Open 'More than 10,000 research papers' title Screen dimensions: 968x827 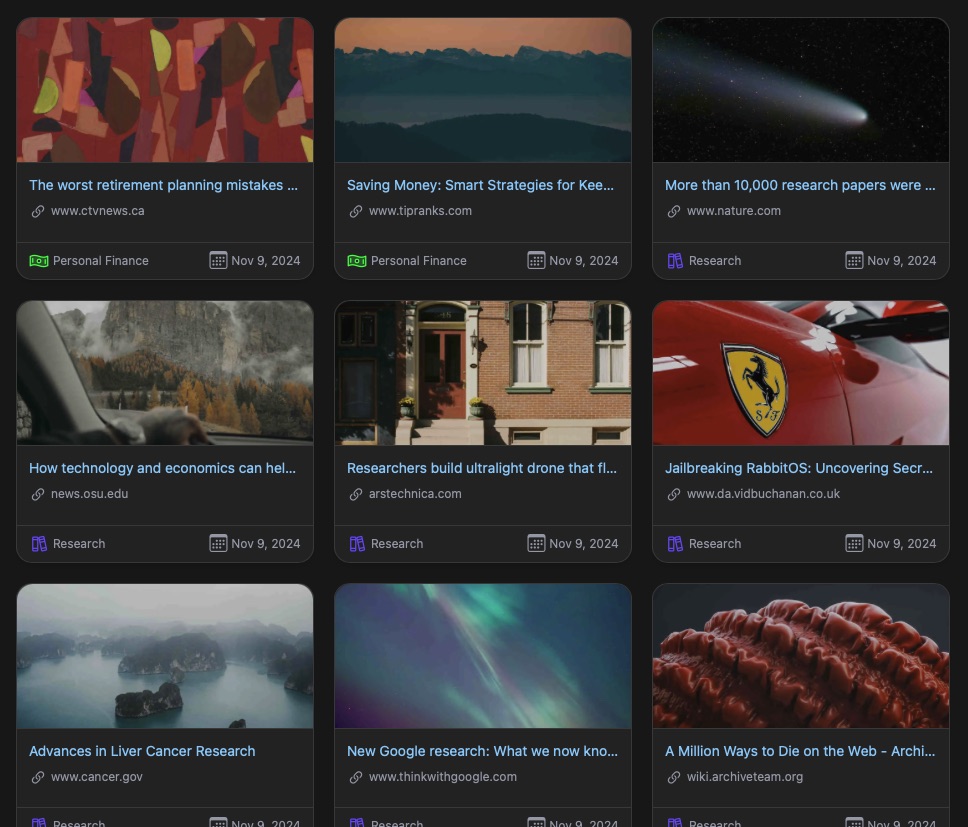click(x=800, y=185)
